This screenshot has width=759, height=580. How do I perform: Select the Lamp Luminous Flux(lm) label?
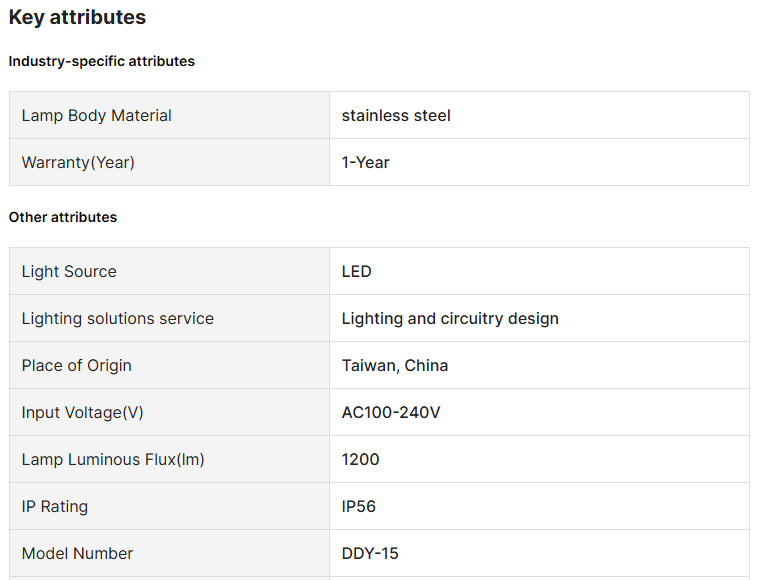click(113, 460)
